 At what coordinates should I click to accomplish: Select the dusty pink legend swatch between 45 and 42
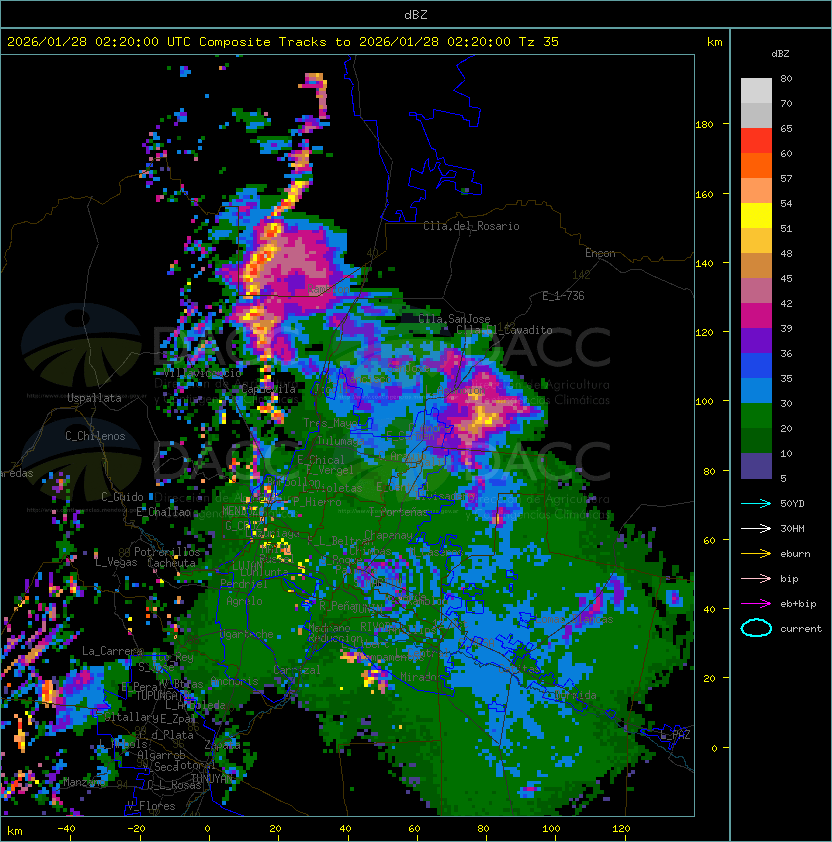tap(756, 291)
